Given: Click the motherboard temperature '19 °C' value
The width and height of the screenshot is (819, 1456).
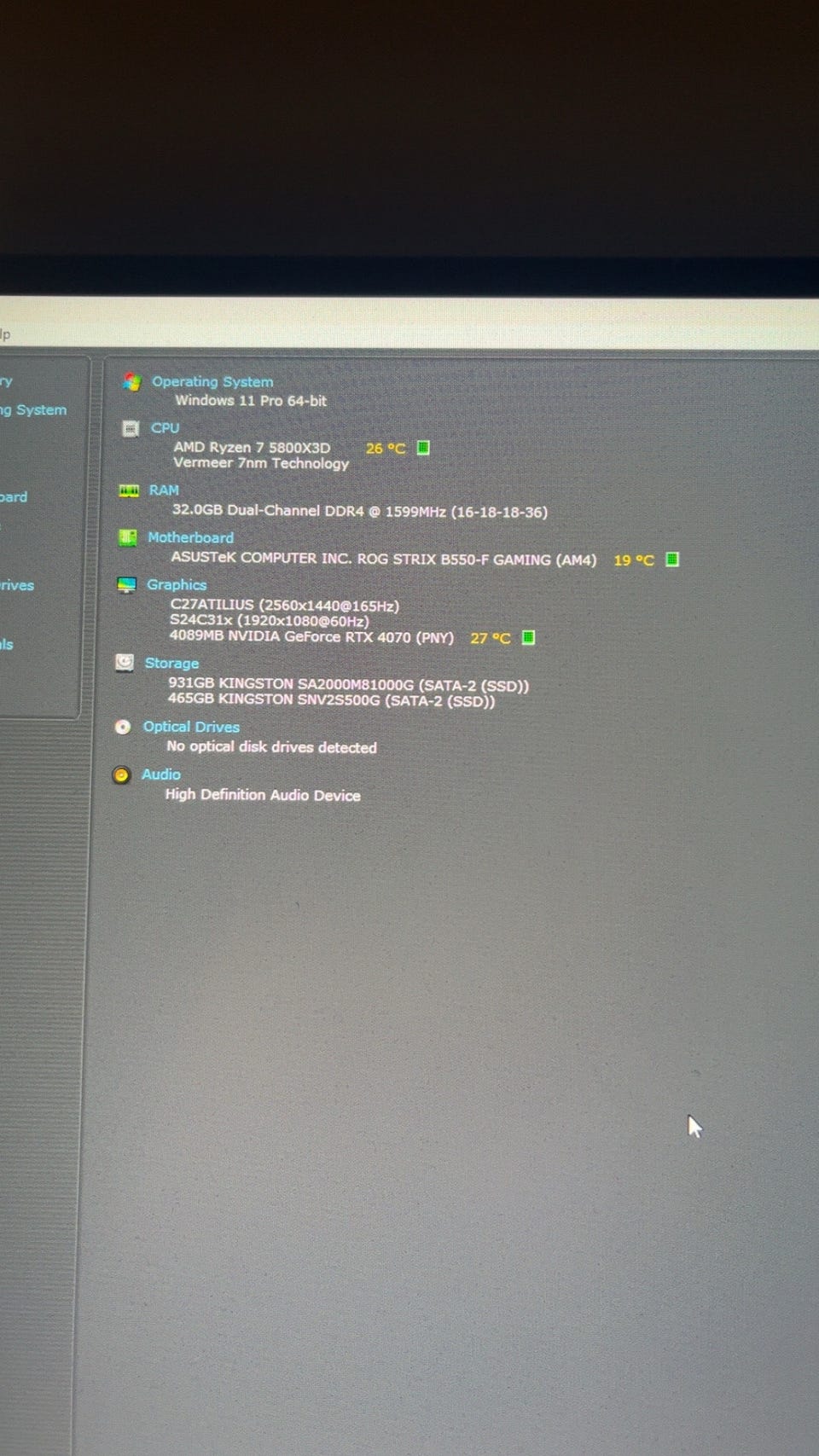Looking at the screenshot, I should pyautogui.click(x=634, y=560).
